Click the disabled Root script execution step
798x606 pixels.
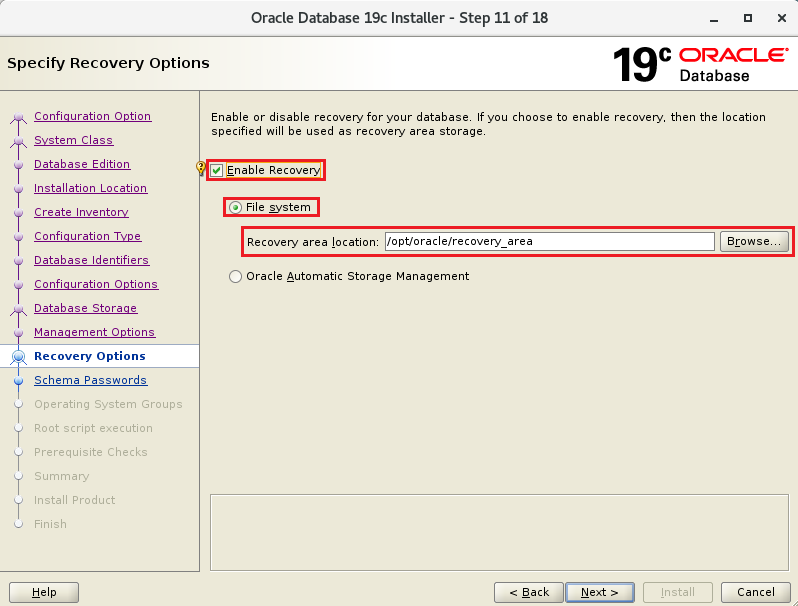(x=93, y=428)
